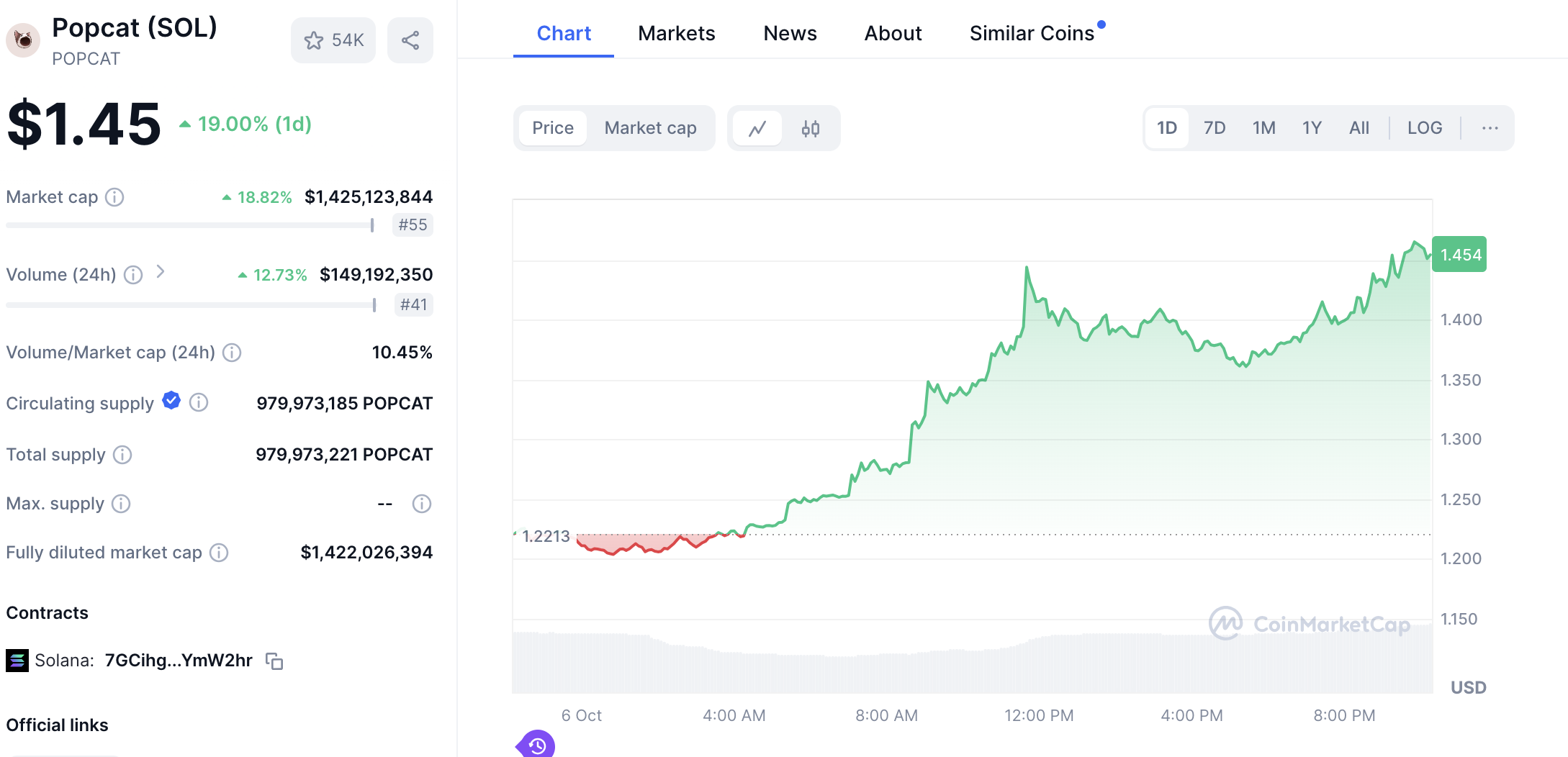The height and width of the screenshot is (757, 1568).
Task: Click the info icon beside Max. supply label
Action: point(121,504)
